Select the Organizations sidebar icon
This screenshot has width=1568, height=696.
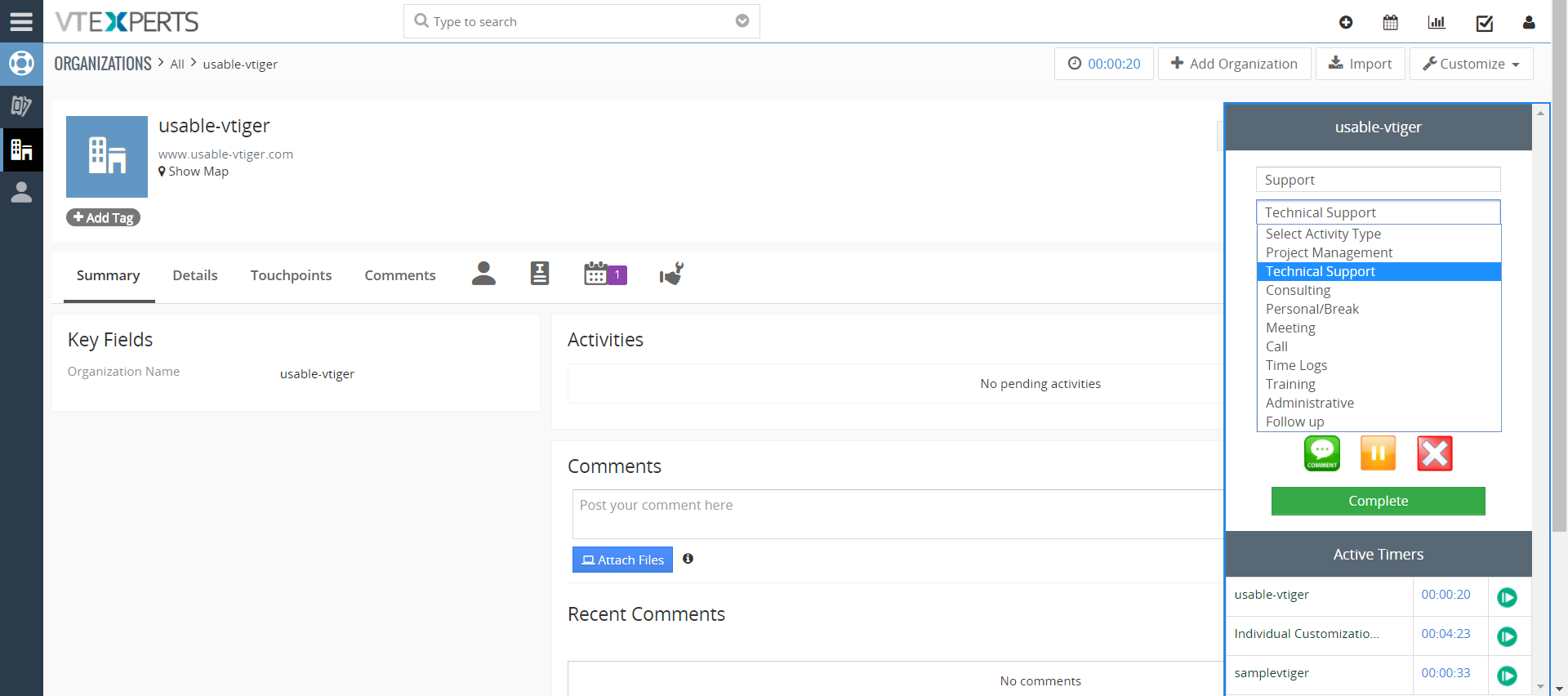[x=21, y=149]
